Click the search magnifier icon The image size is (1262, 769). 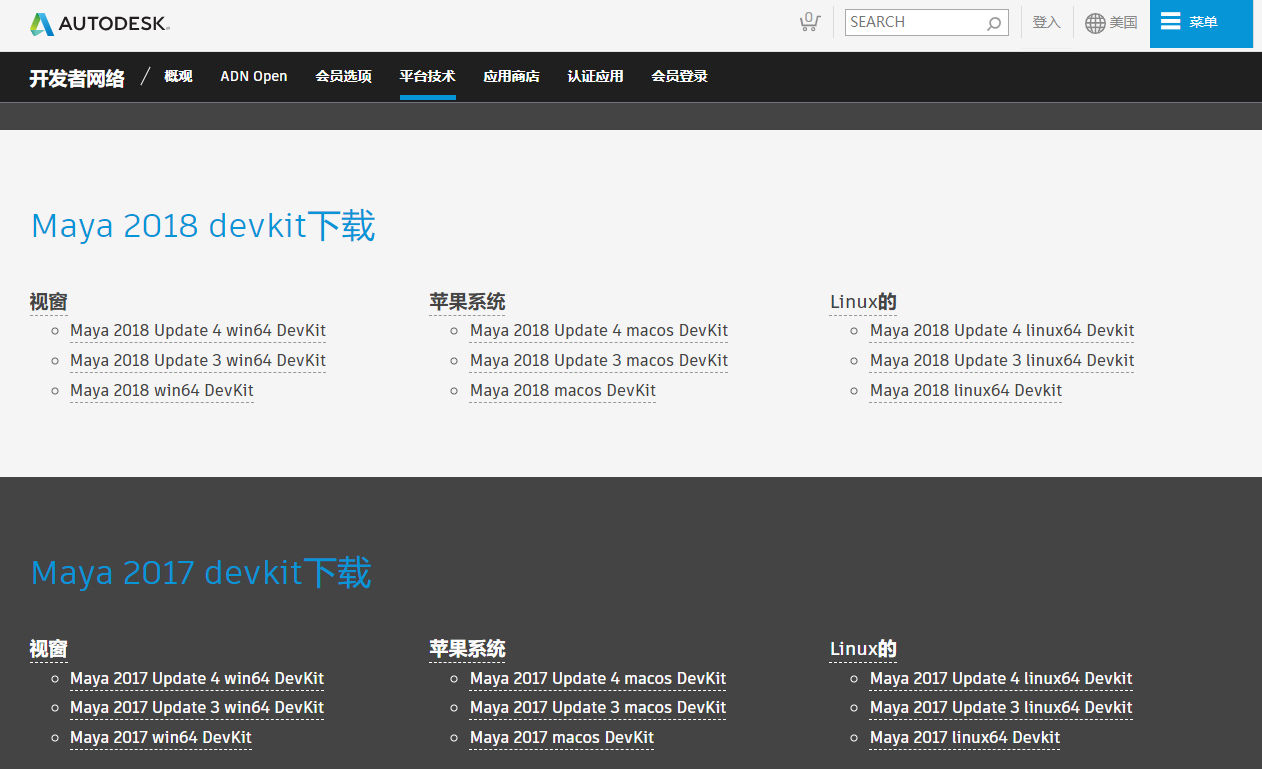pyautogui.click(x=993, y=22)
